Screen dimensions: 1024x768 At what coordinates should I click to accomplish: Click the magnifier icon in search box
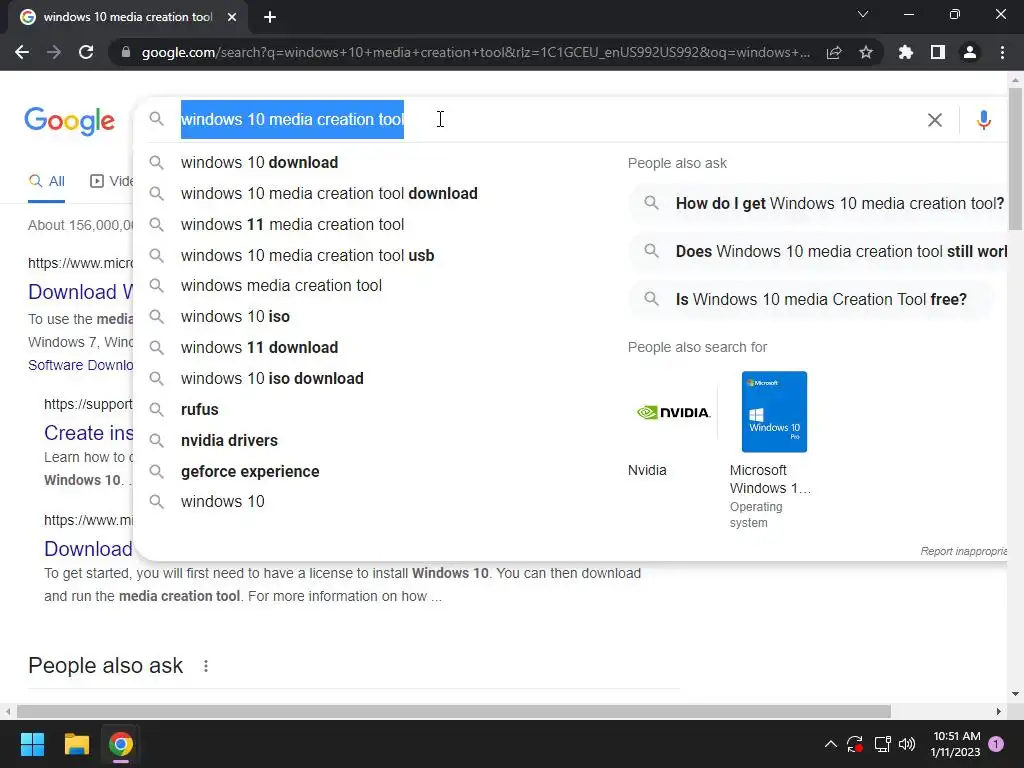click(x=157, y=119)
